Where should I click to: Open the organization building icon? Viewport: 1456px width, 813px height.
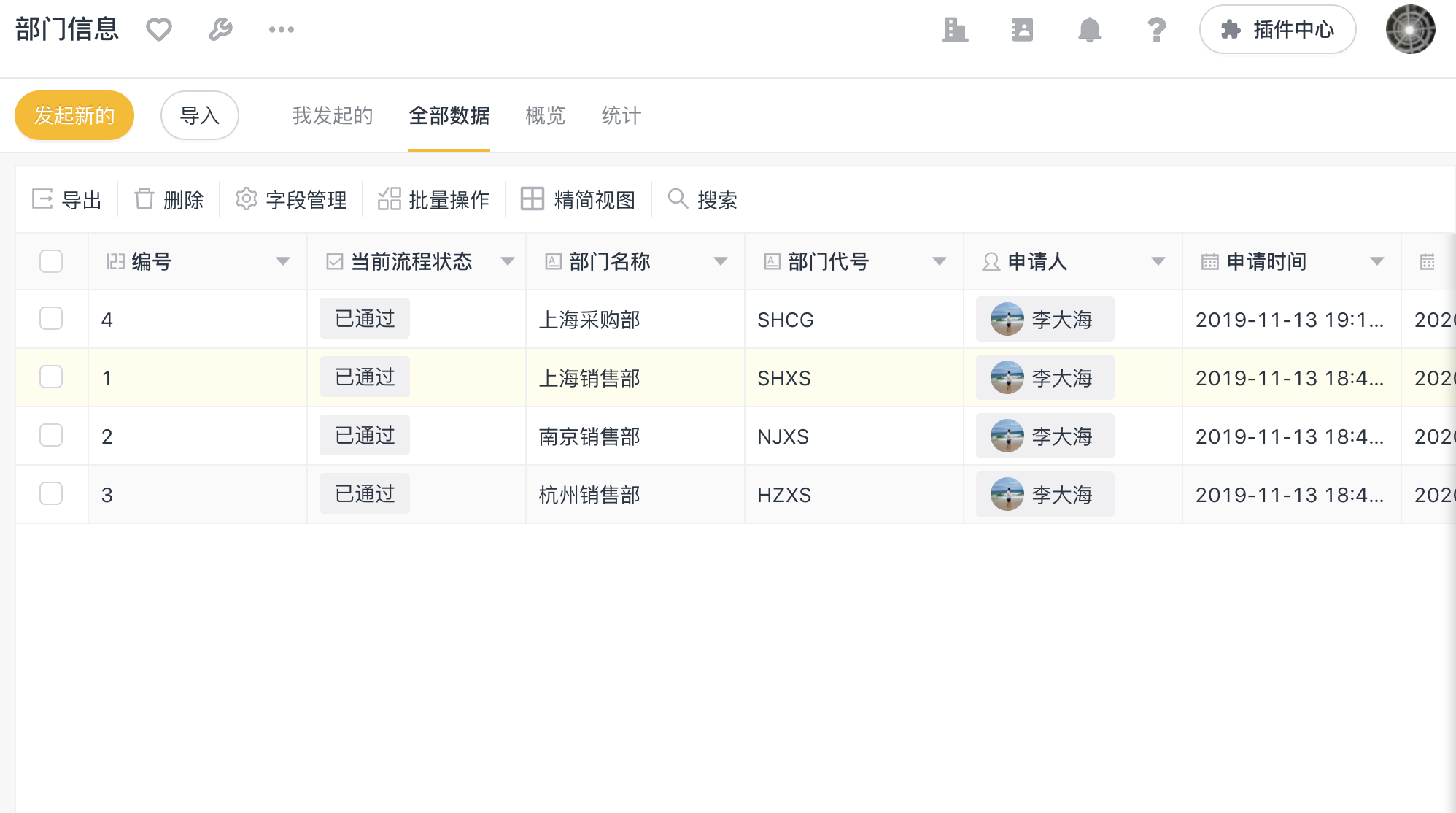coord(955,30)
